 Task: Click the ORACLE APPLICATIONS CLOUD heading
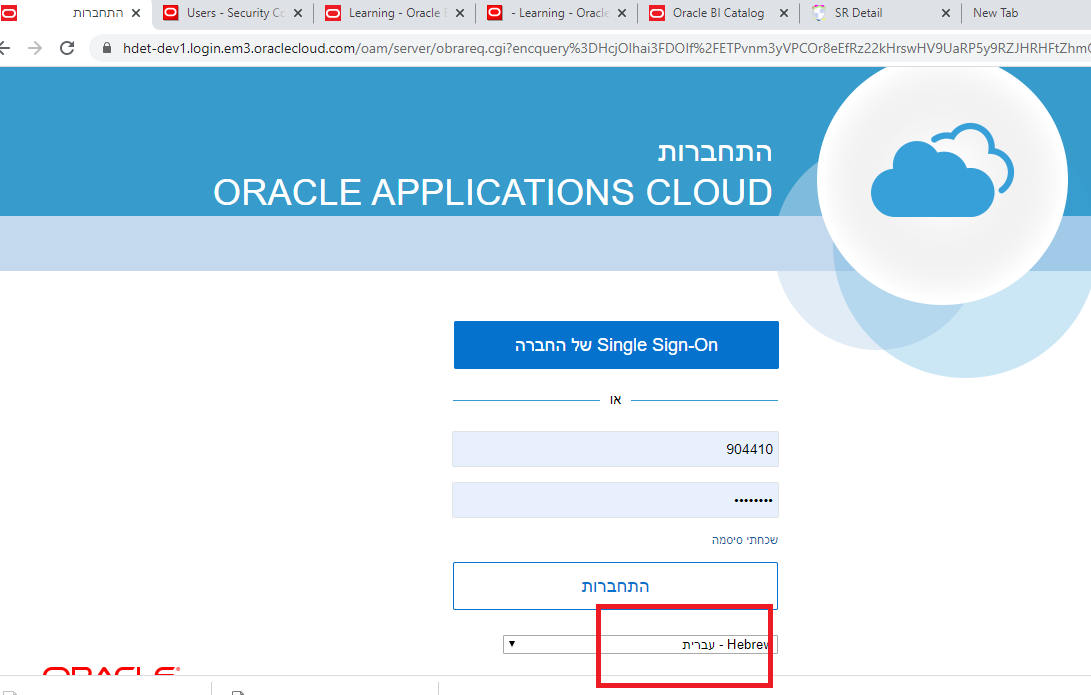click(493, 192)
